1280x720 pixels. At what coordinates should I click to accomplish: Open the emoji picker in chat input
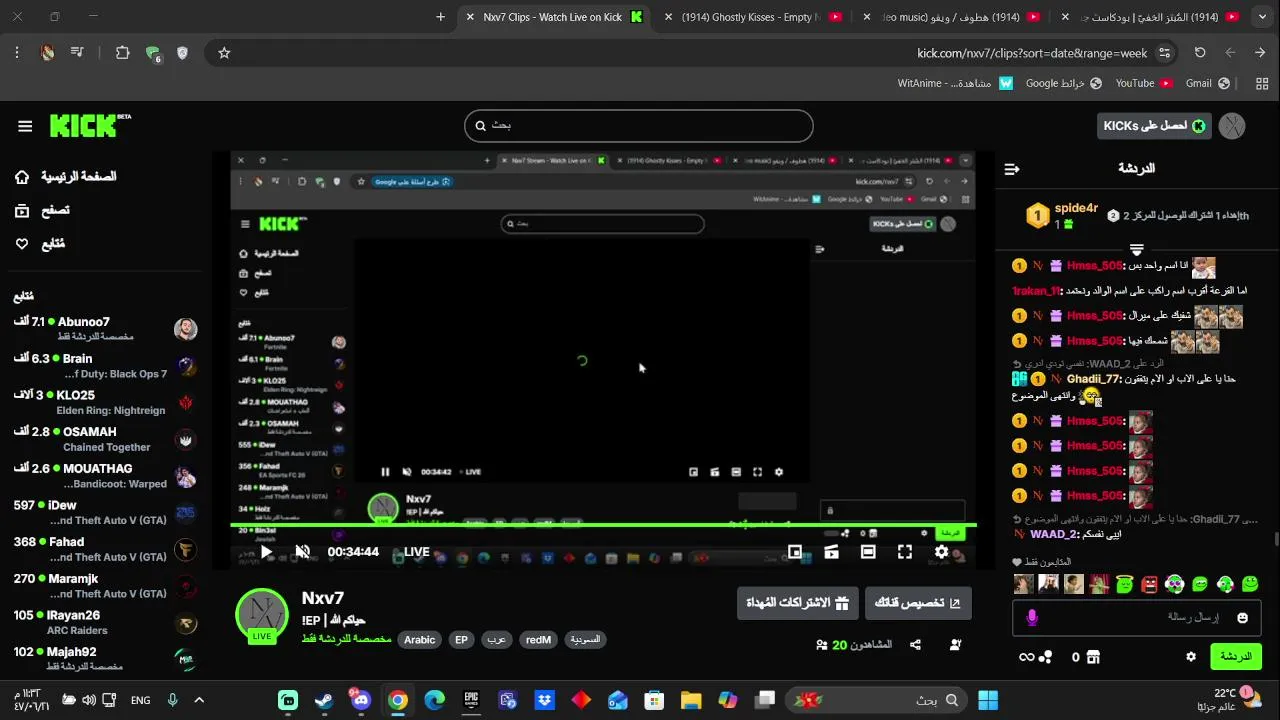click(1243, 618)
